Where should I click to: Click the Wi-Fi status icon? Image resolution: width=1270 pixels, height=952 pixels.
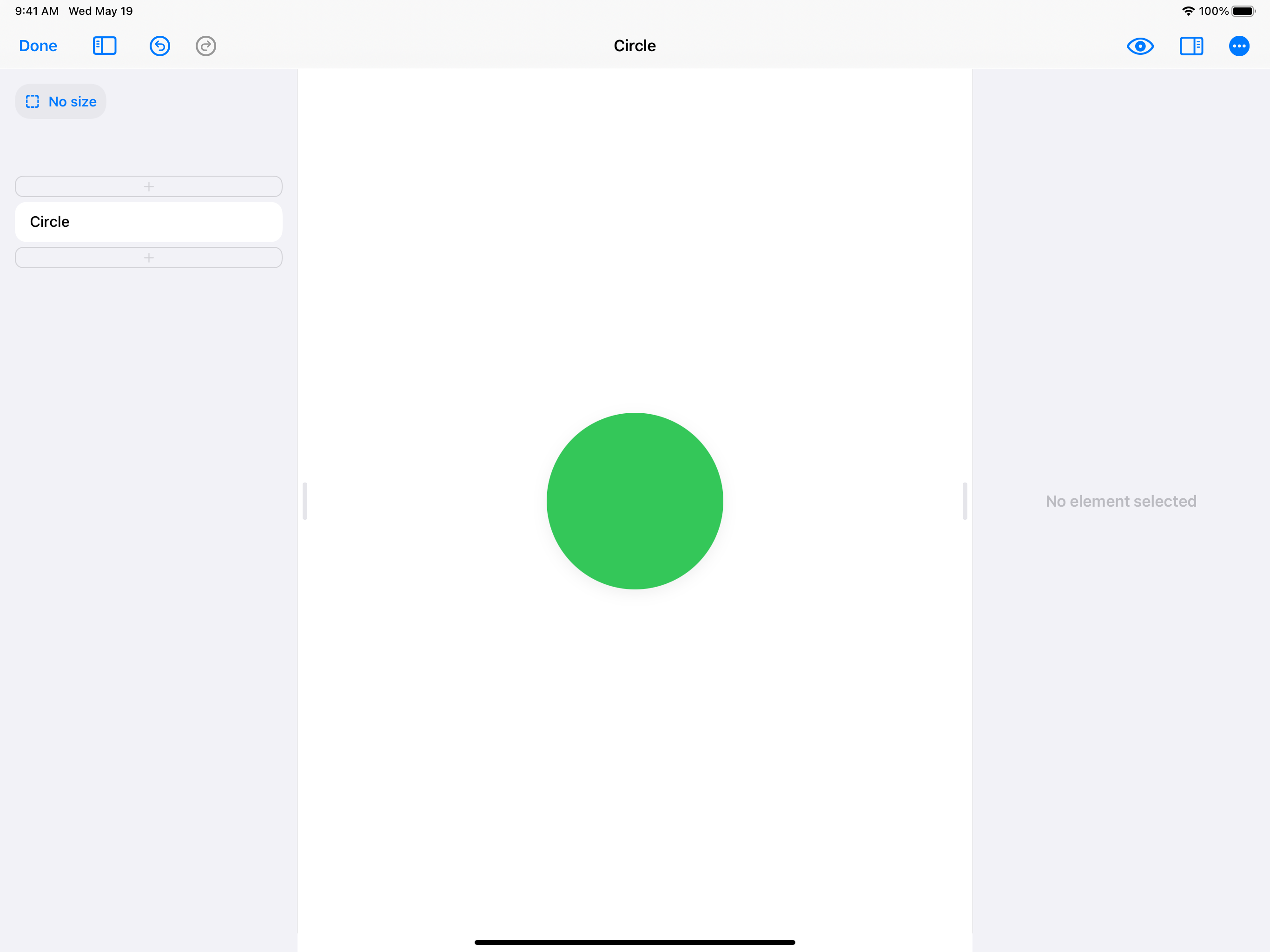(x=1188, y=11)
